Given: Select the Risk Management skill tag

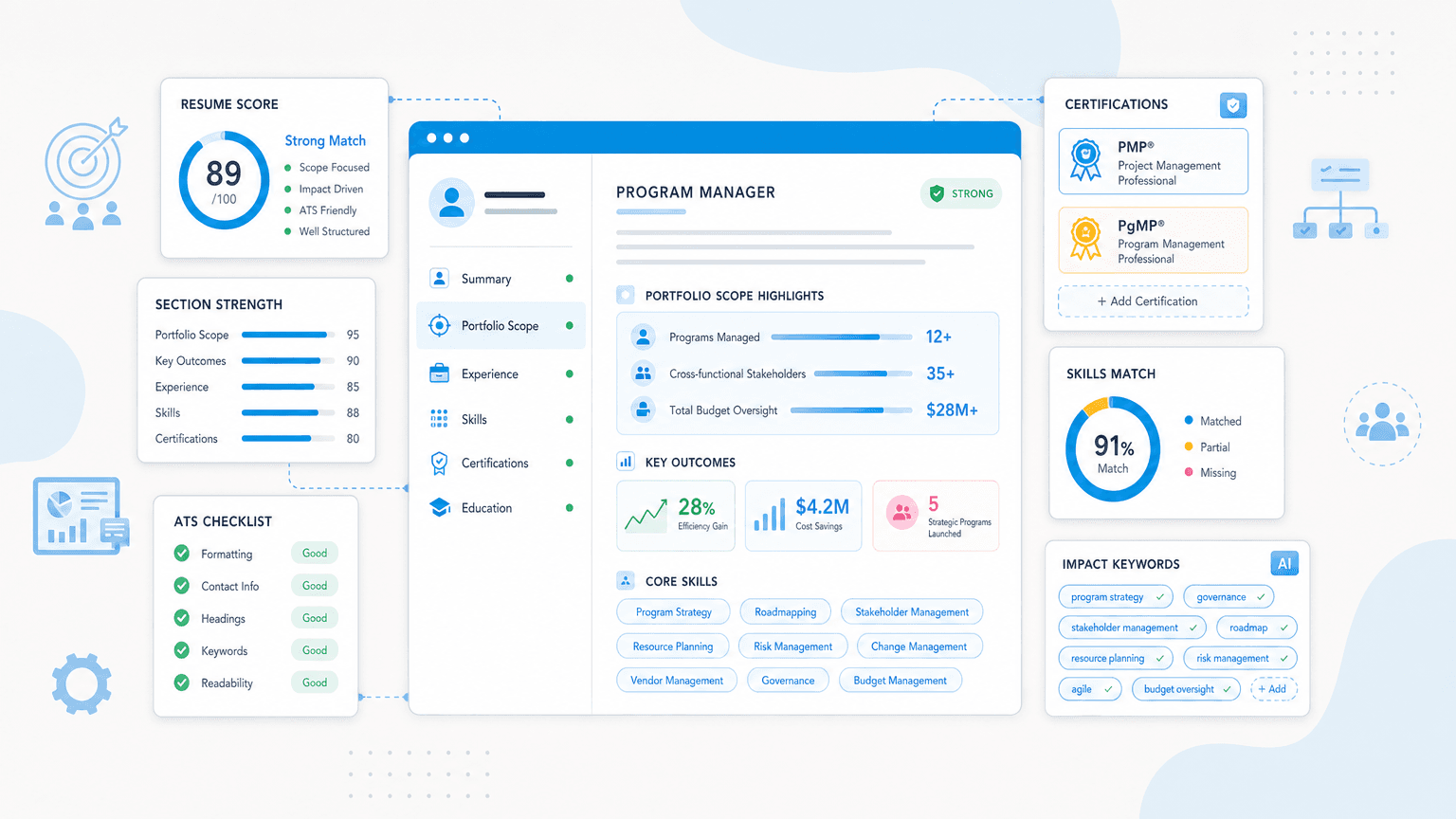Looking at the screenshot, I should click(792, 646).
